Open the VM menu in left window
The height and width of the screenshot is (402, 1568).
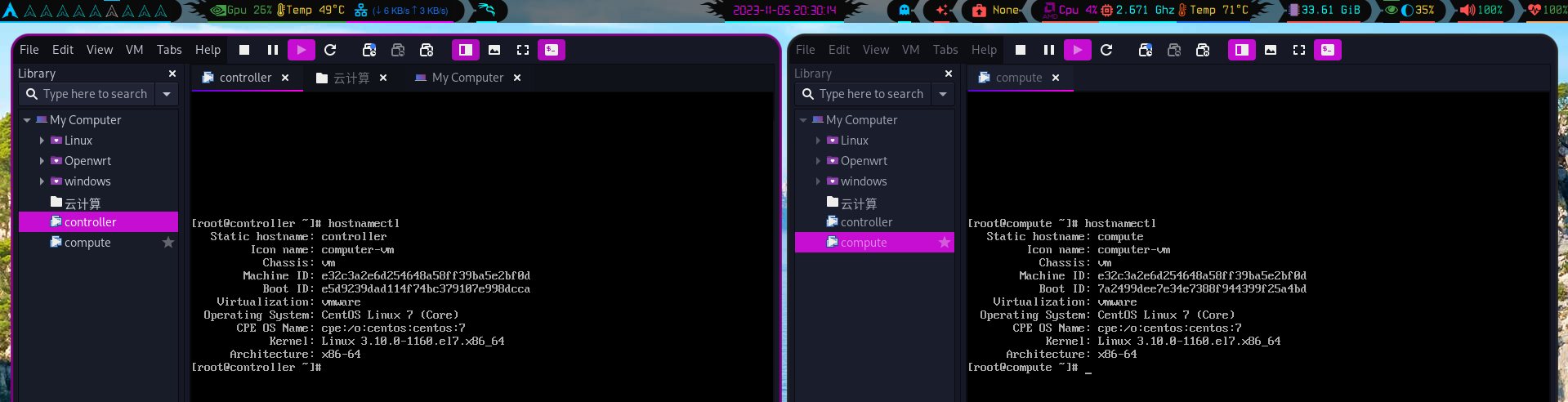coord(135,50)
